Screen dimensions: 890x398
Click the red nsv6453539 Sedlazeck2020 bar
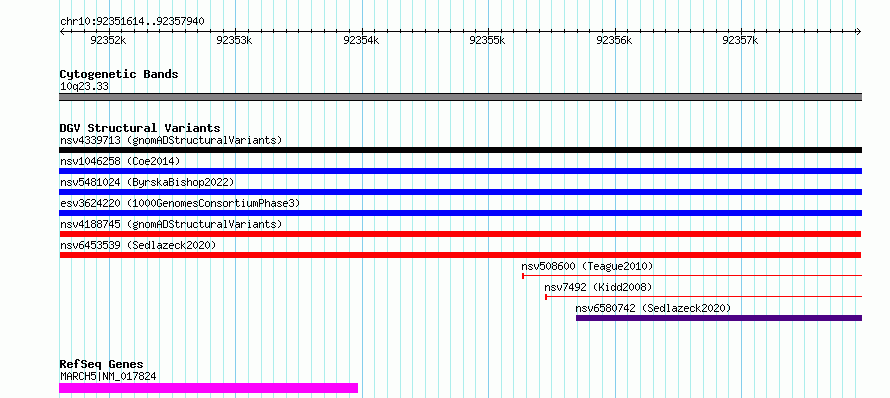tap(460, 255)
